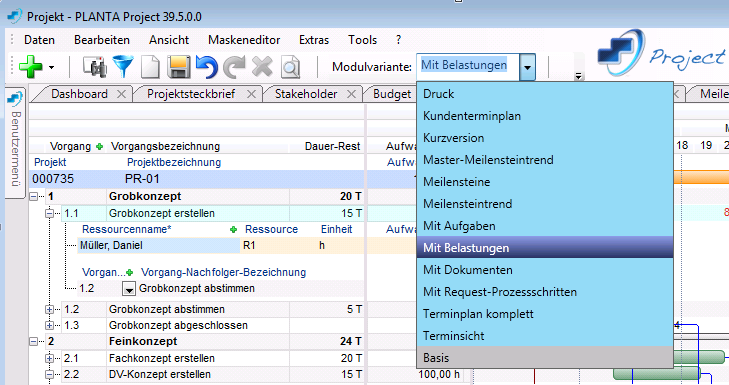Select Mit Aufgaben variant
This screenshot has height=385, width=729.
[545, 226]
